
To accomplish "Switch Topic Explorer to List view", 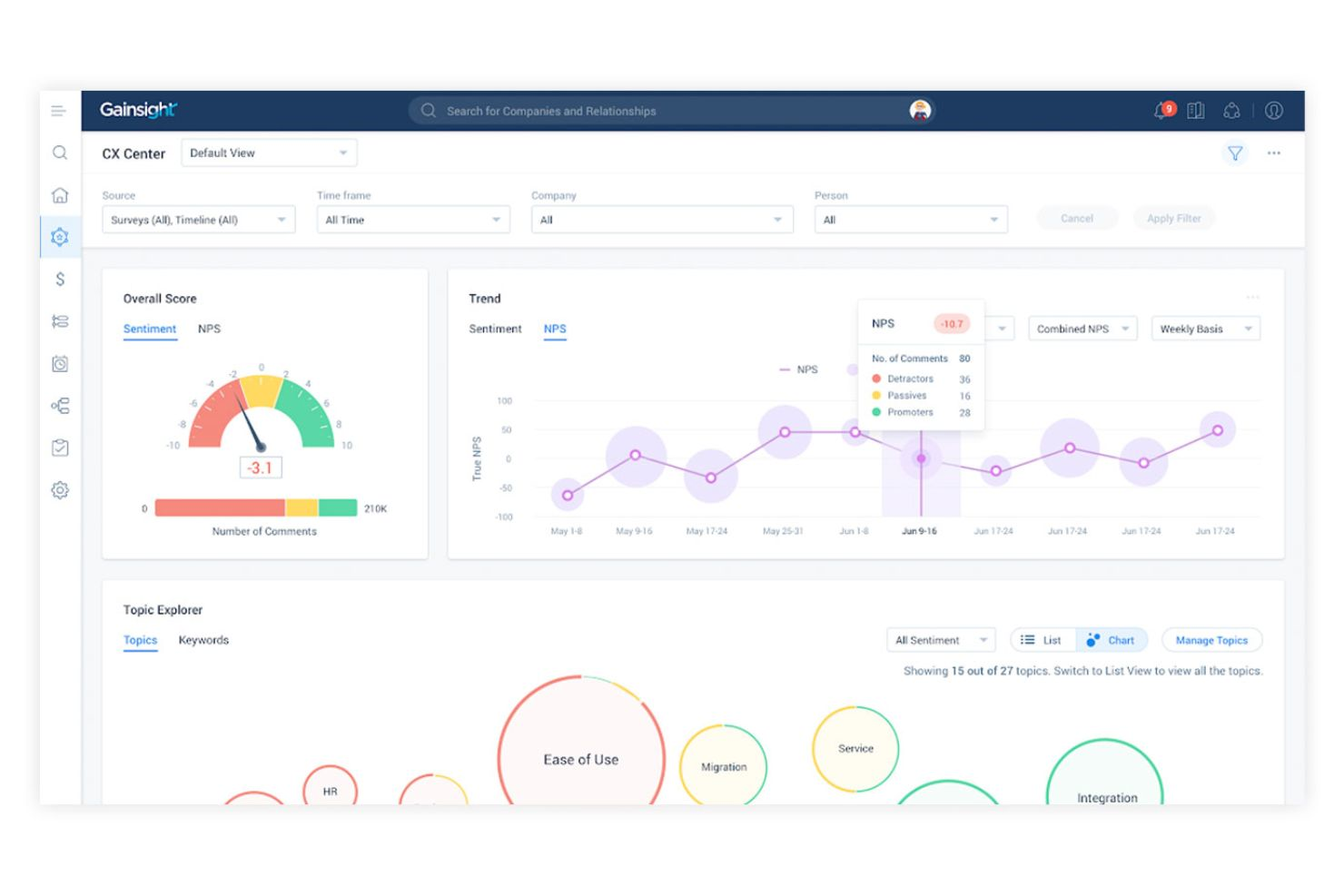I will (1043, 640).
